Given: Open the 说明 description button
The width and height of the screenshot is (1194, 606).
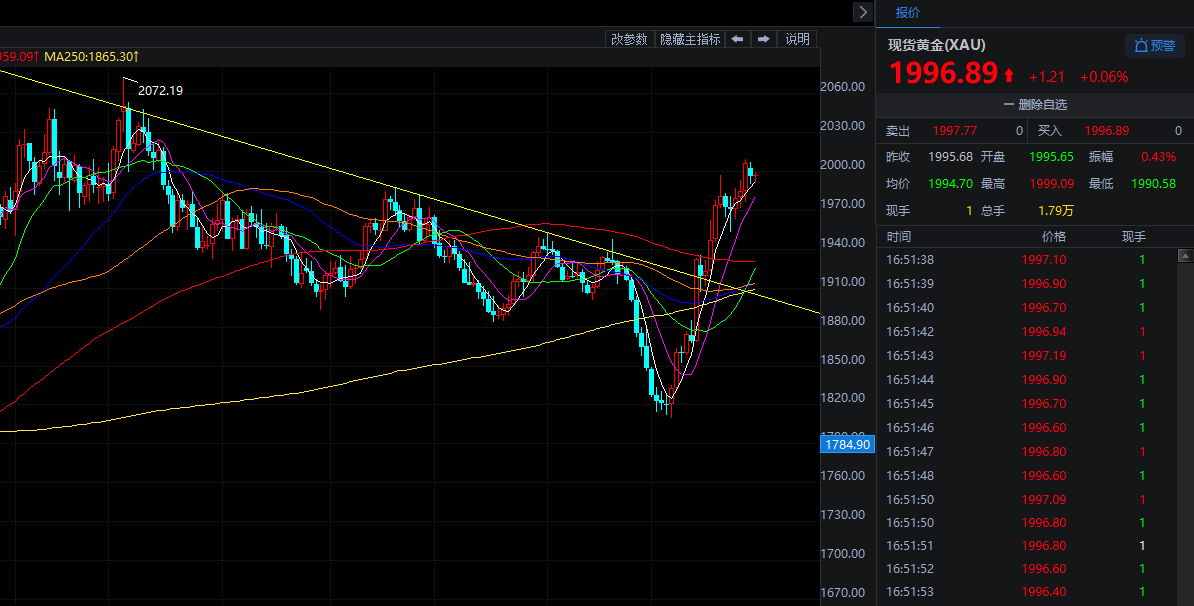Looking at the screenshot, I should pyautogui.click(x=797, y=39).
